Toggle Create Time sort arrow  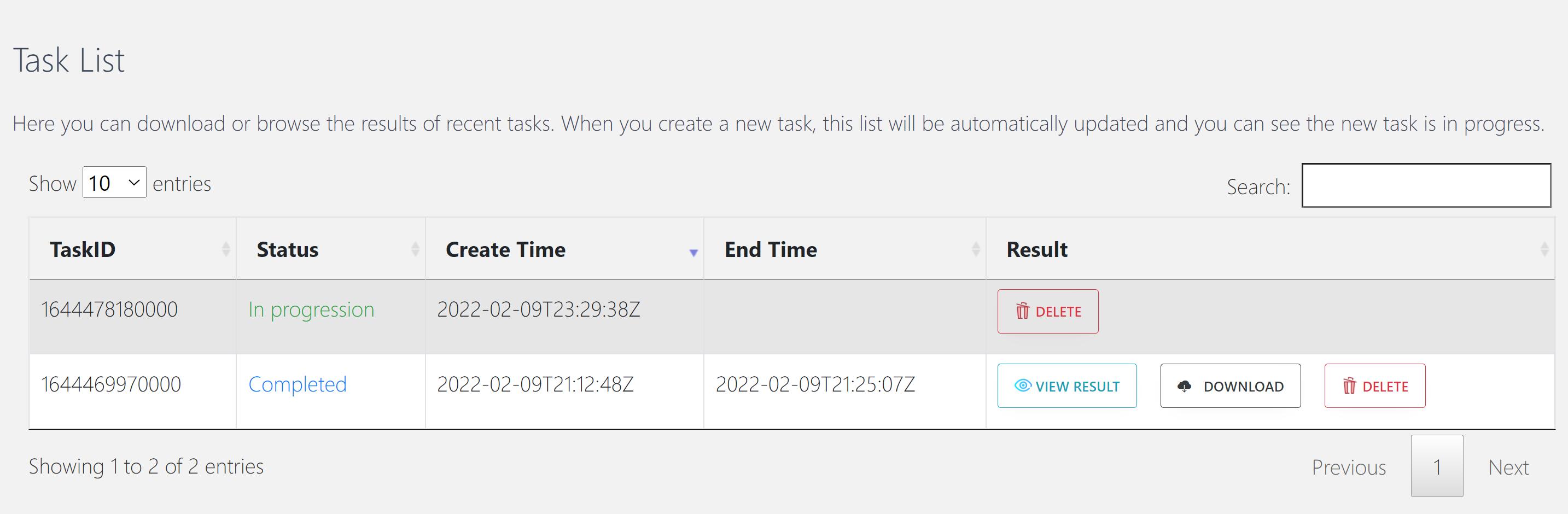pos(693,252)
